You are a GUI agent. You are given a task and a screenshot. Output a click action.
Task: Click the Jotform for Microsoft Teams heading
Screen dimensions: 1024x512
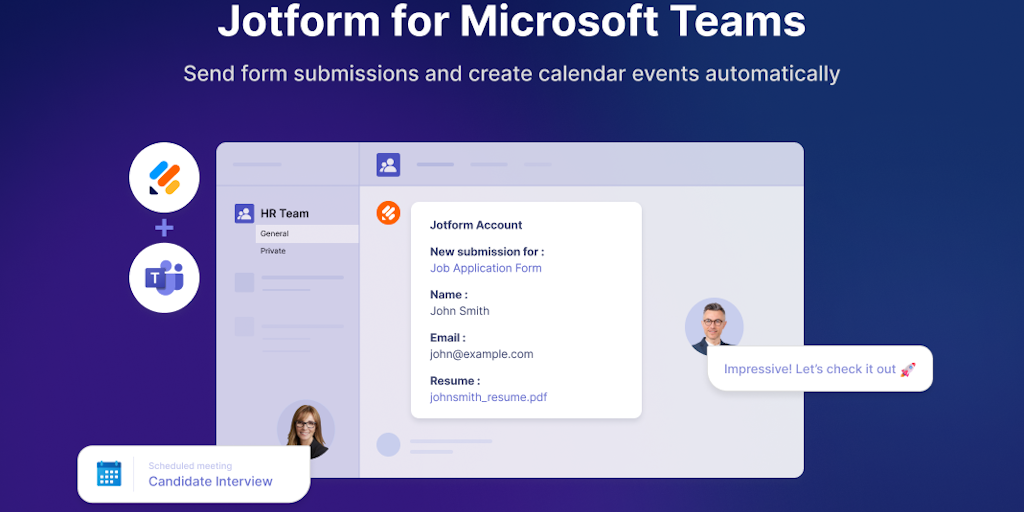pyautogui.click(x=511, y=21)
